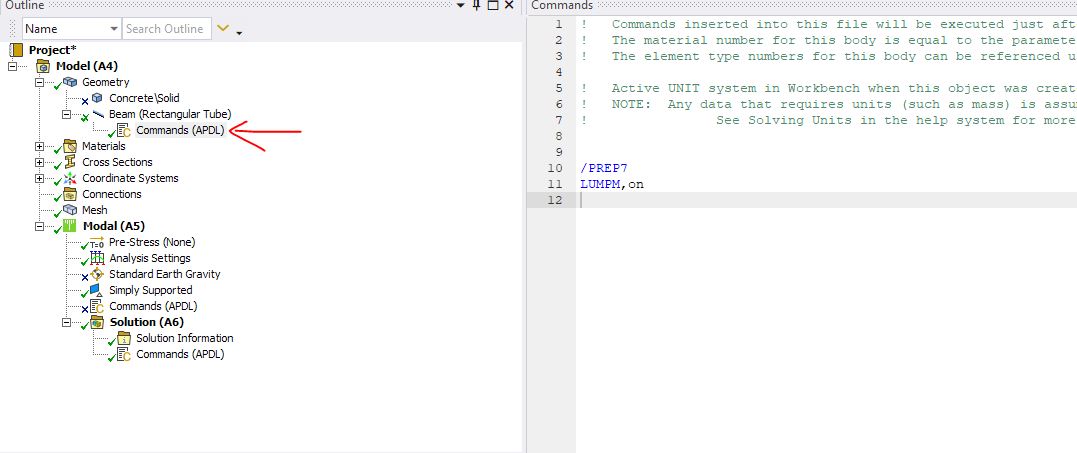This screenshot has height=453, width=1077.
Task: Maximize the Outline panel
Action: click(492, 5)
